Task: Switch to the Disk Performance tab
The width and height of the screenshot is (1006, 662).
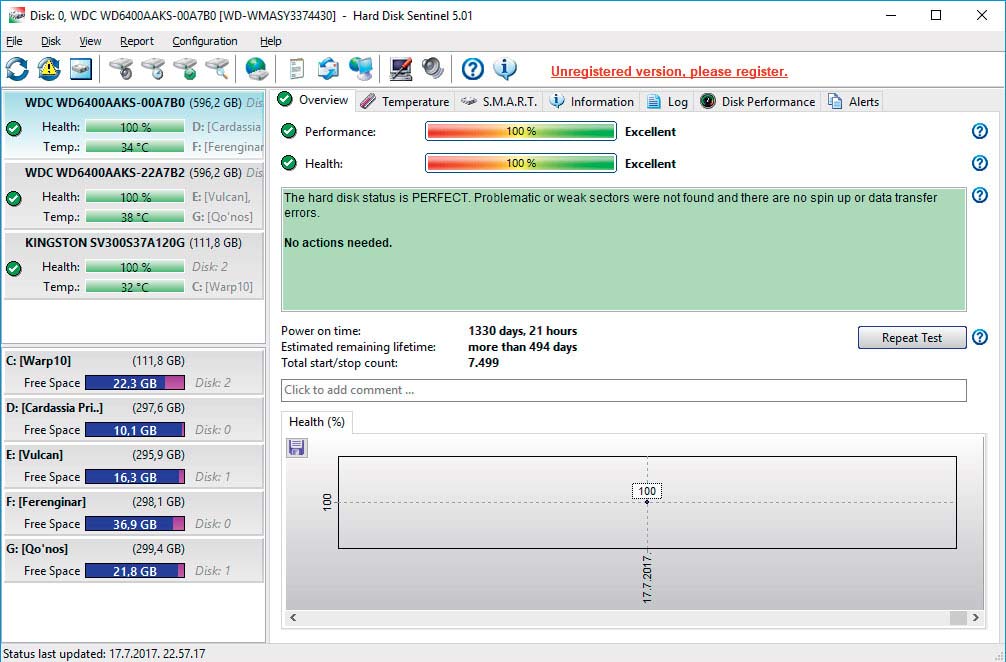Action: coord(758,101)
